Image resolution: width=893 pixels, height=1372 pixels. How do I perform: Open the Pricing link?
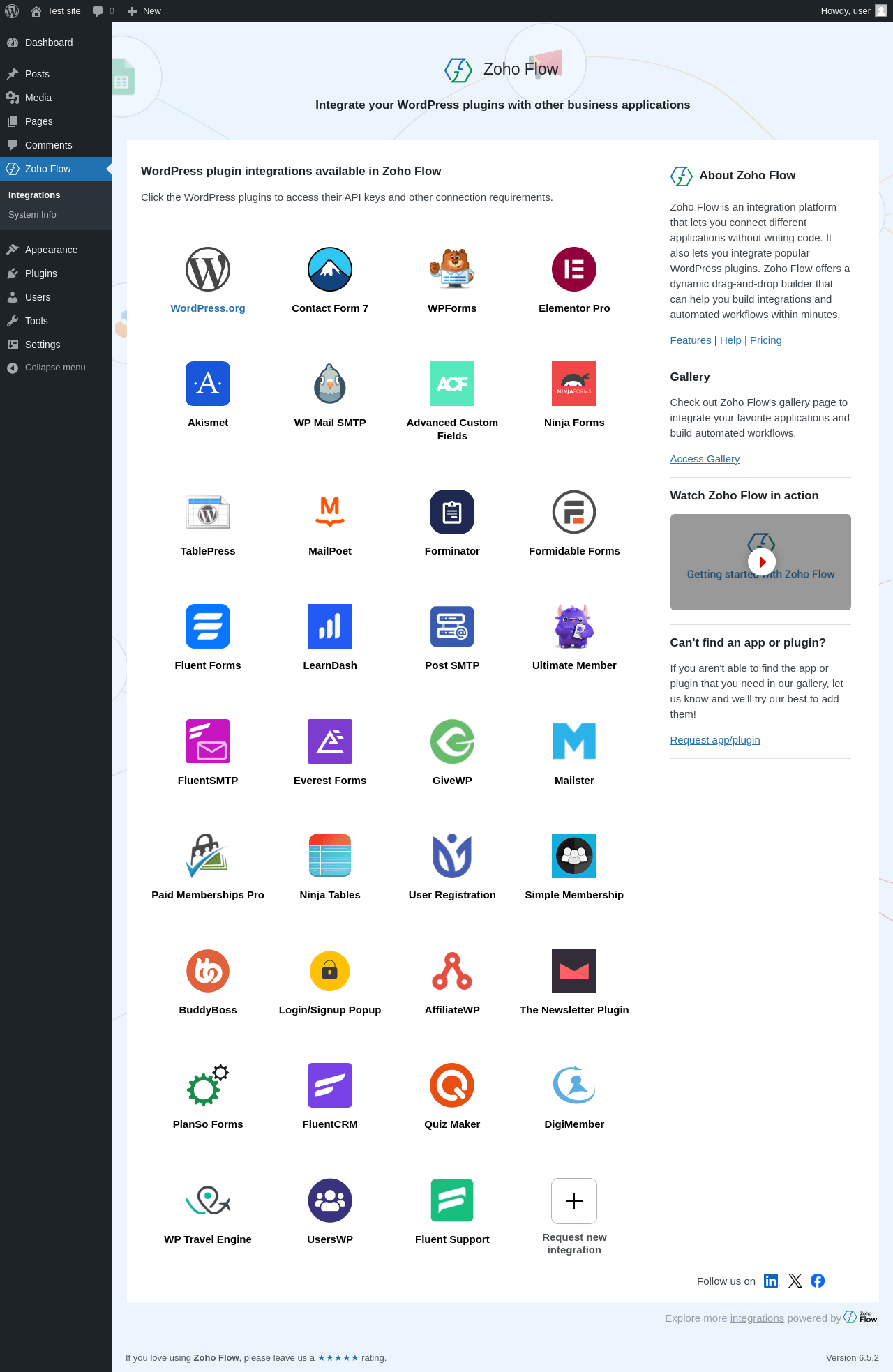pyautogui.click(x=766, y=340)
